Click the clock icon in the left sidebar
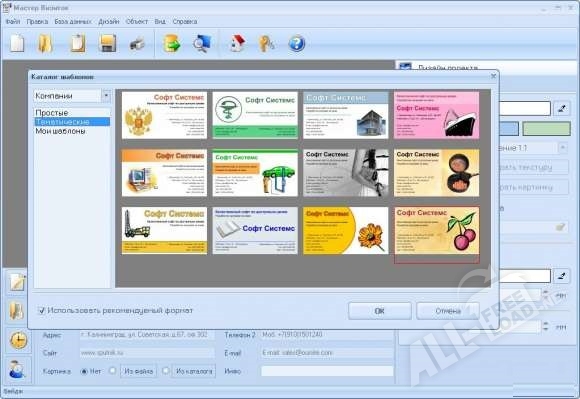Viewport: 580px width, 399px height. tap(18, 340)
